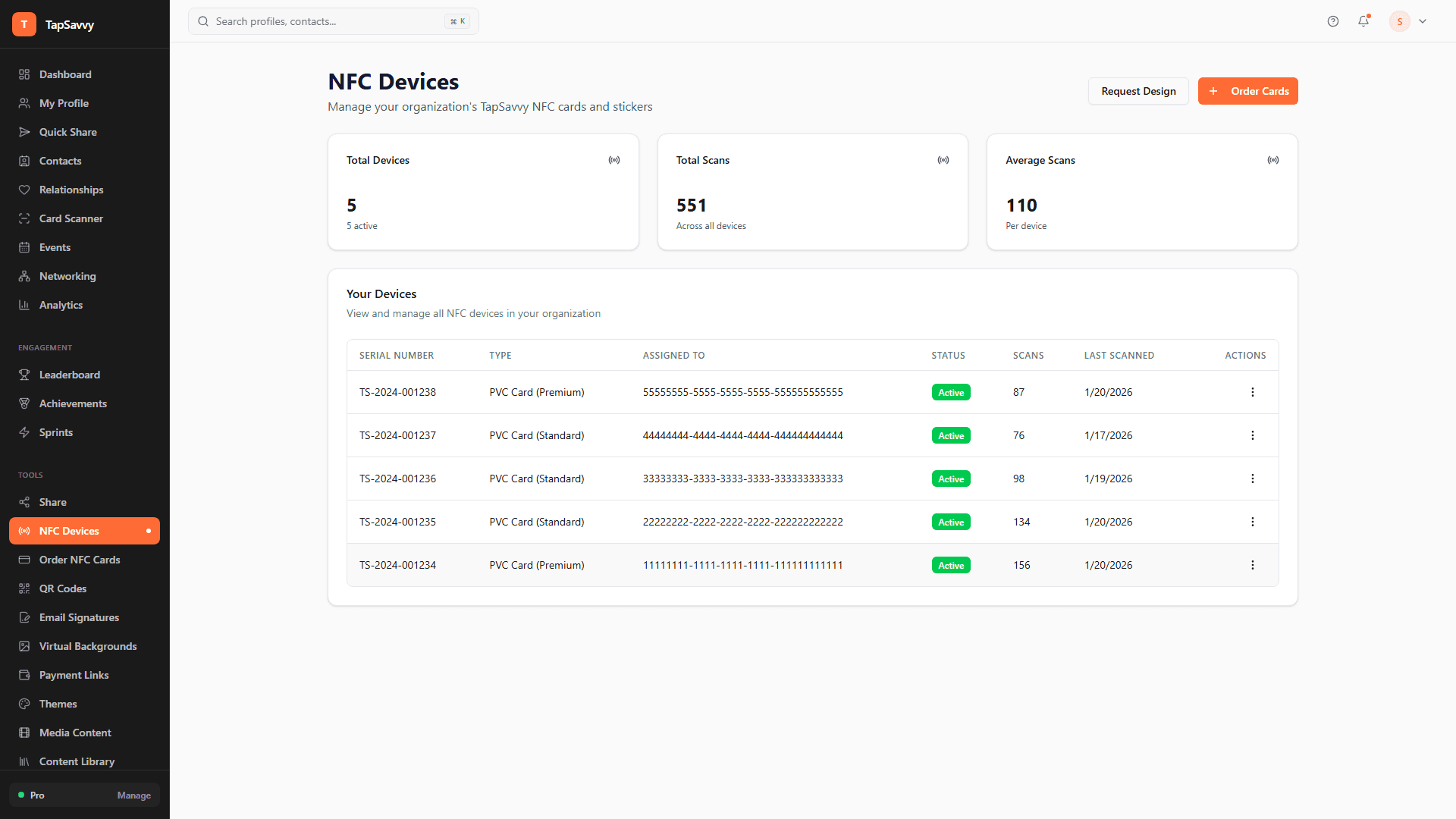Screen dimensions: 1456x819
Task: Click the search magnifier in the search bar
Action: click(x=202, y=21)
